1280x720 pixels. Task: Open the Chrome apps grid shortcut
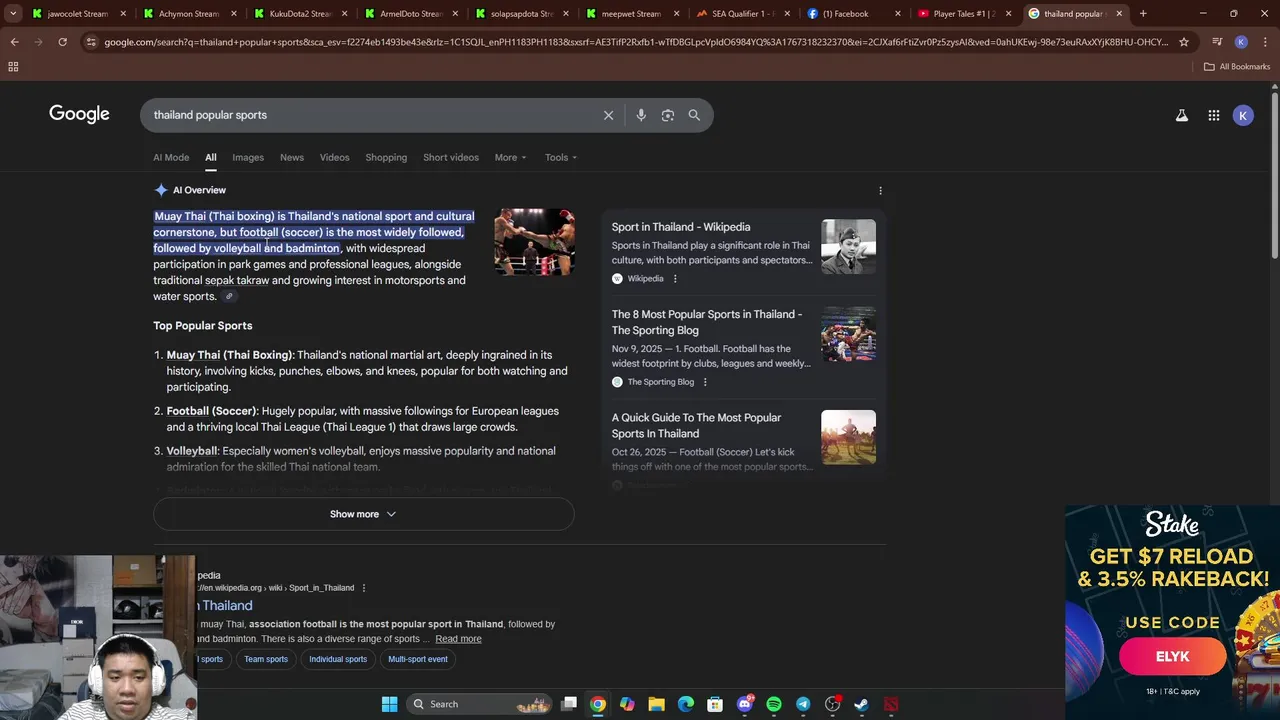coord(13,66)
